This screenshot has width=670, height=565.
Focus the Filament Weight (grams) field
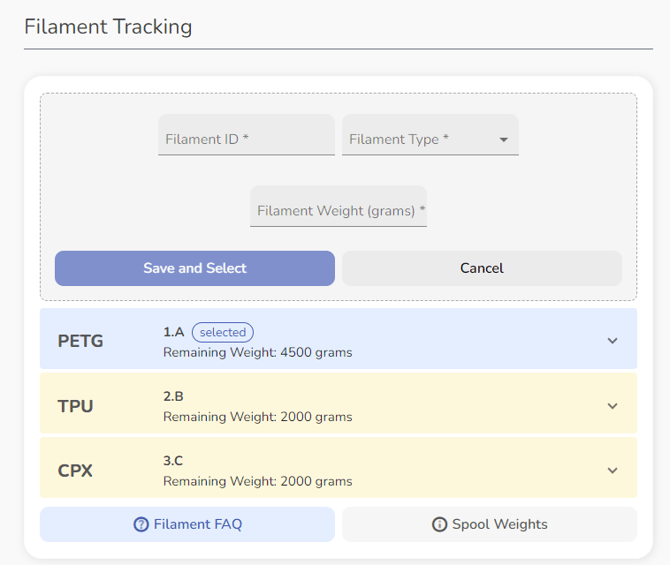click(x=338, y=211)
